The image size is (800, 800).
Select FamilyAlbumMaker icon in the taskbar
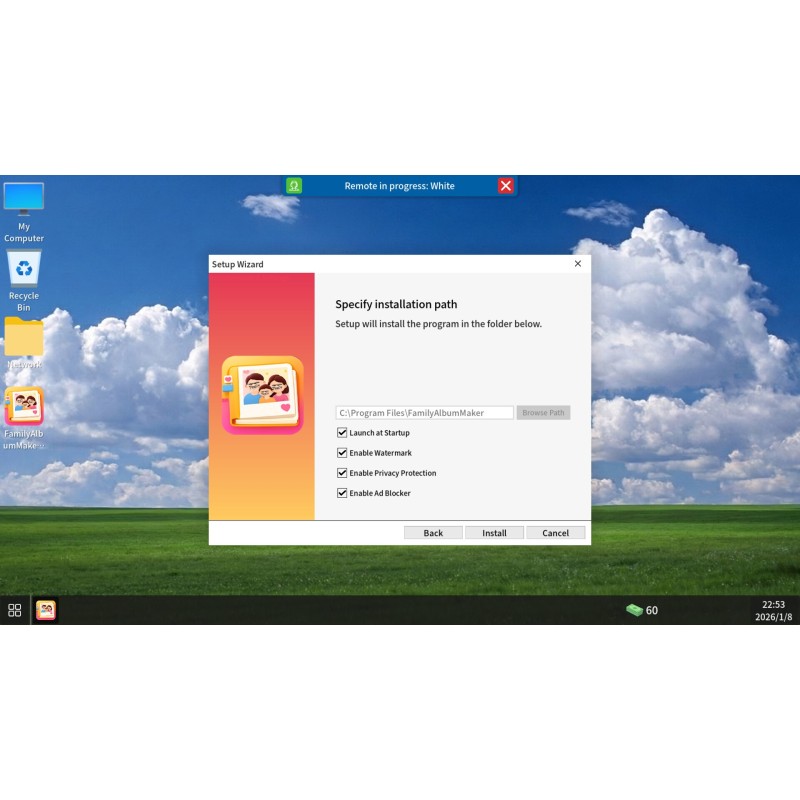46,610
